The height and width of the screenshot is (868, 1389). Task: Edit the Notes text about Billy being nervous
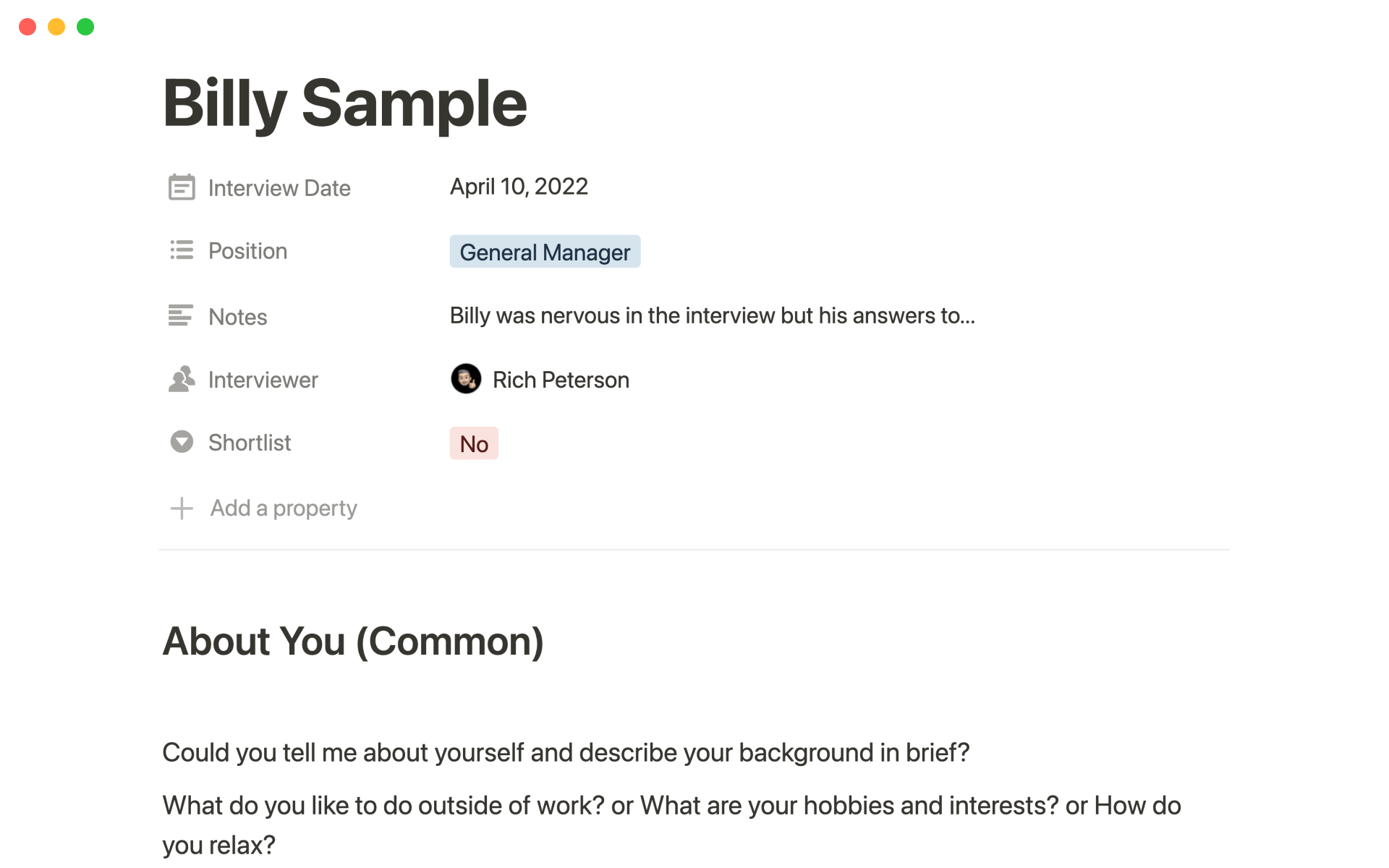[x=712, y=316]
